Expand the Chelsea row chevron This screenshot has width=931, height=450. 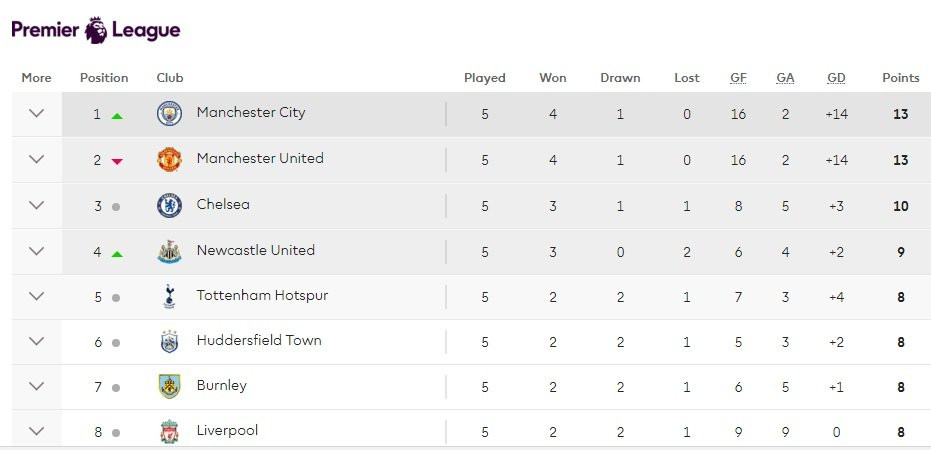point(37,205)
